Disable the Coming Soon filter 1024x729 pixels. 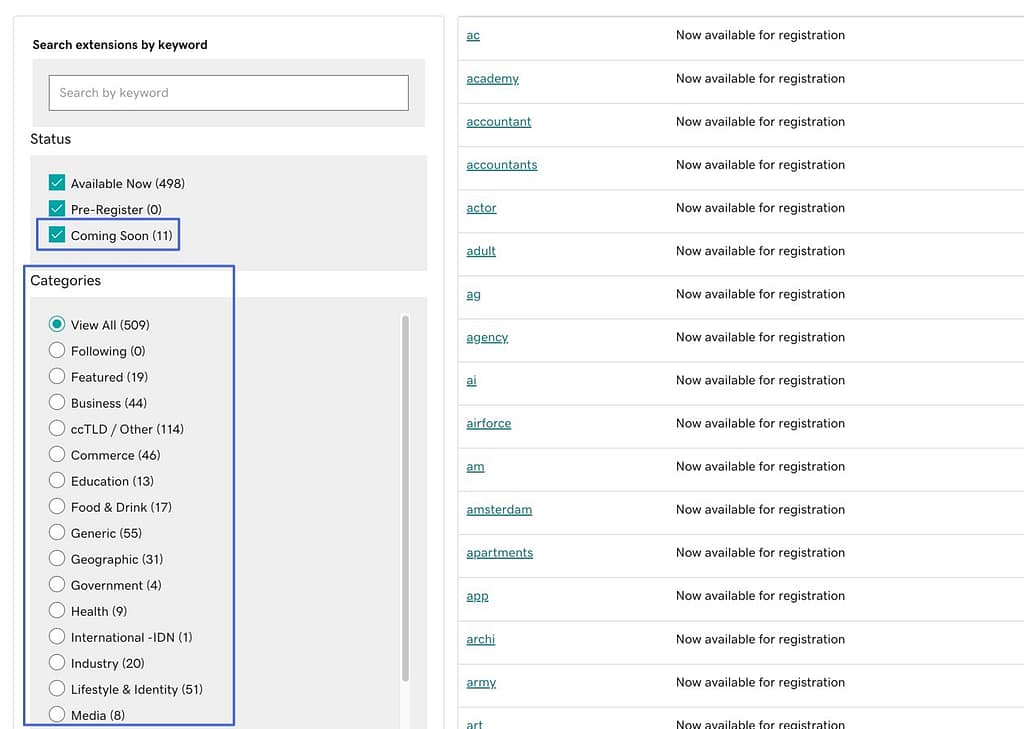(56, 235)
